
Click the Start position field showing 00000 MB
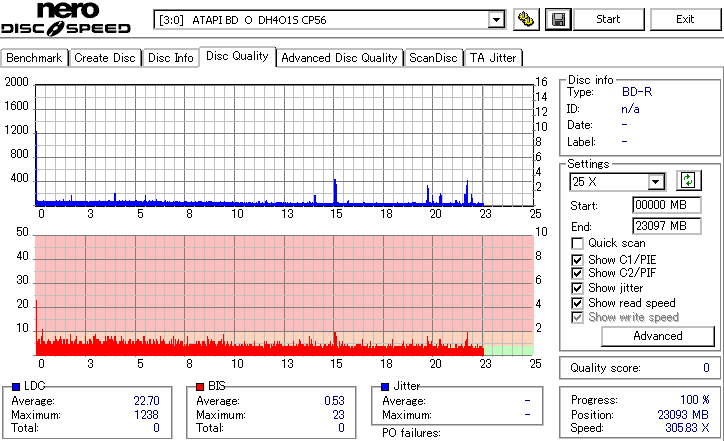[x=666, y=205]
